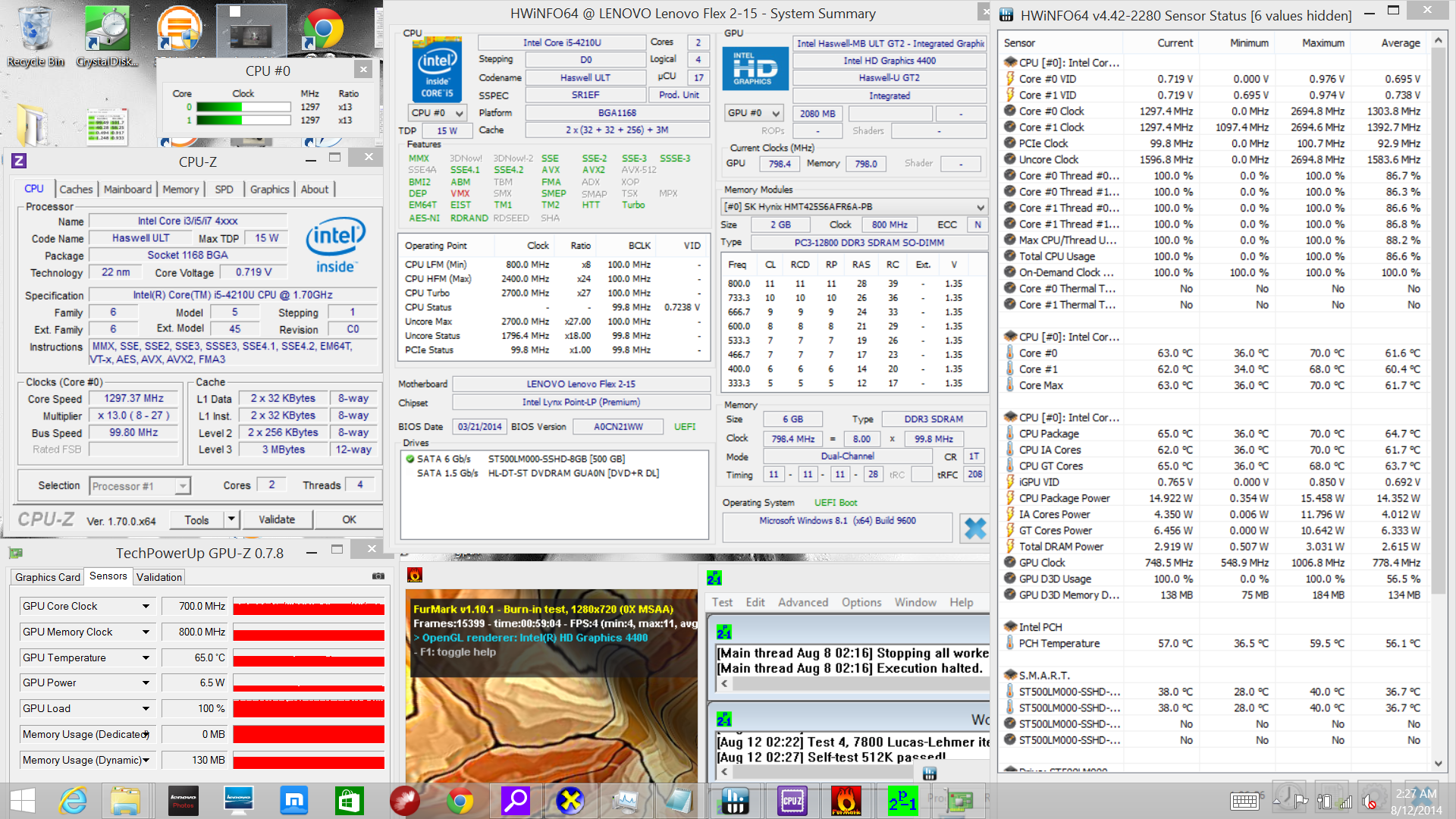Click the HWiNFO summary close X icon
The height and width of the screenshot is (819, 1456).
pyautogui.click(x=974, y=529)
